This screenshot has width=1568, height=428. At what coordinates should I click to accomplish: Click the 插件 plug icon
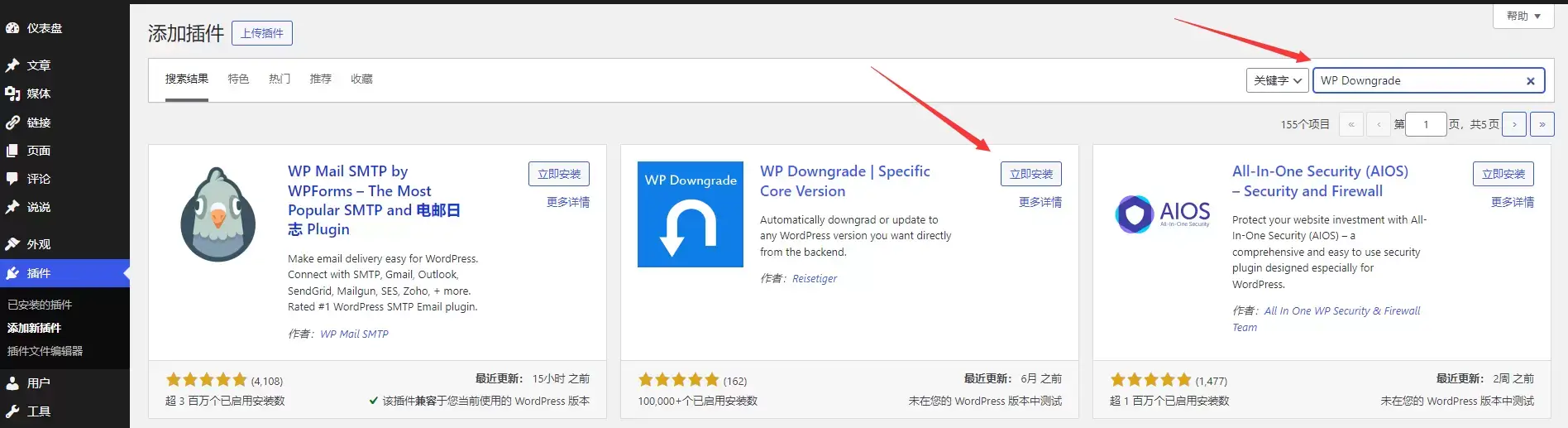click(12, 273)
